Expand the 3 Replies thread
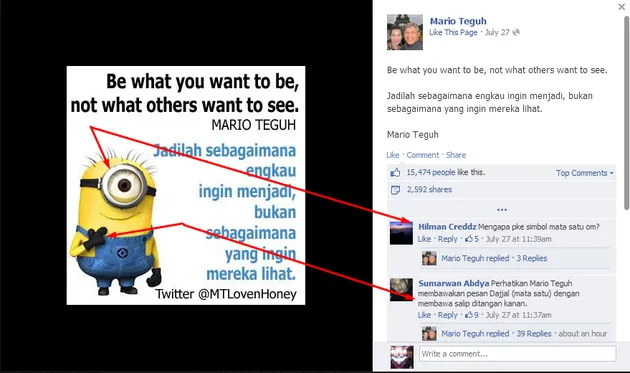This screenshot has width=630, height=373. pos(532,258)
